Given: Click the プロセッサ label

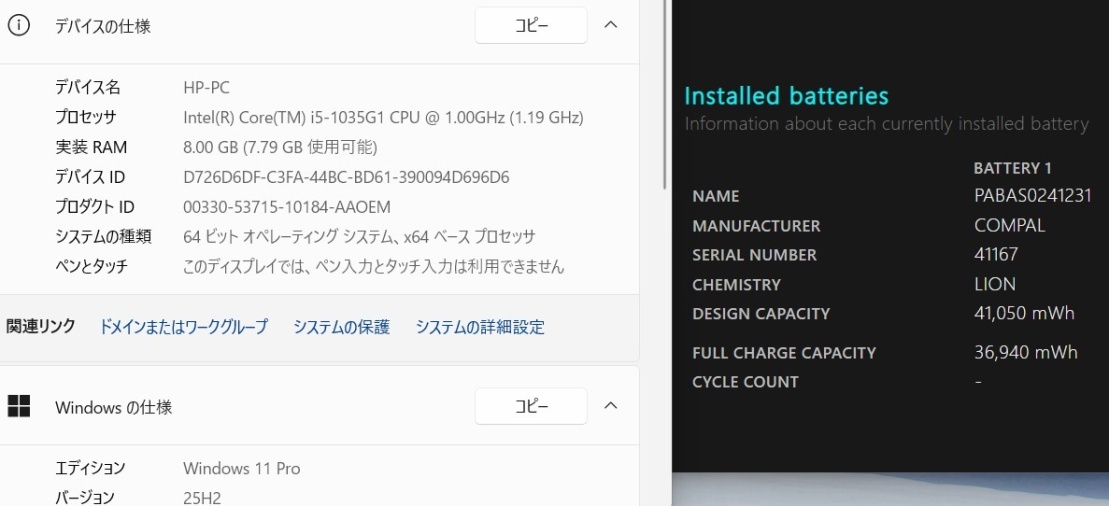Looking at the screenshot, I should click(86, 117).
